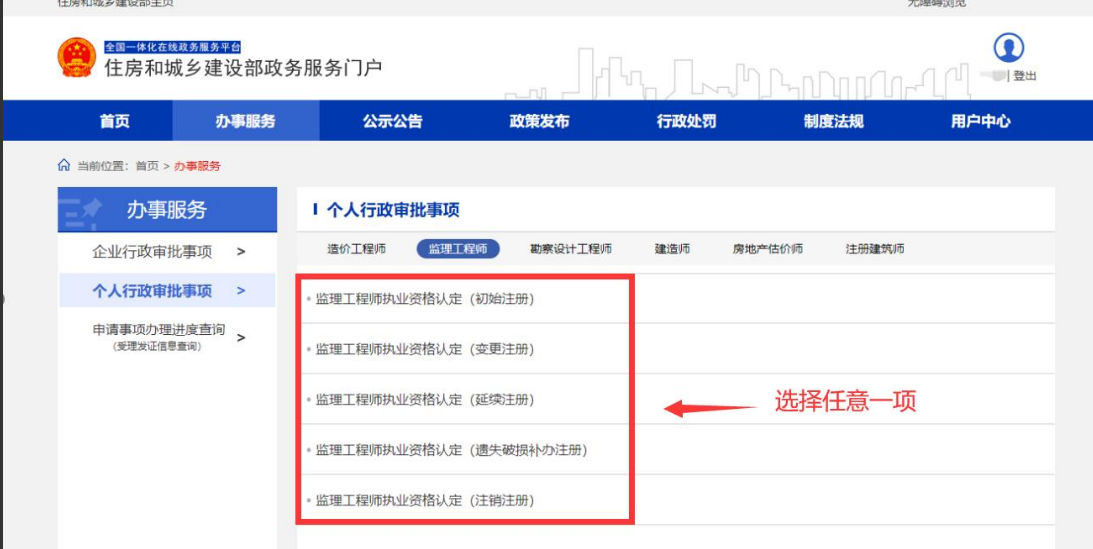The width and height of the screenshot is (1093, 549).
Task: Switch to the 勘察设计工程师 tab
Action: pos(570,249)
